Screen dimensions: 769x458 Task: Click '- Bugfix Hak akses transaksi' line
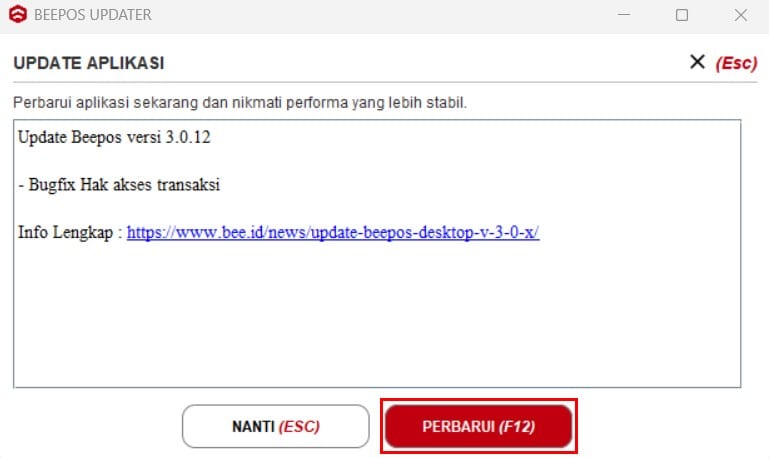(119, 184)
